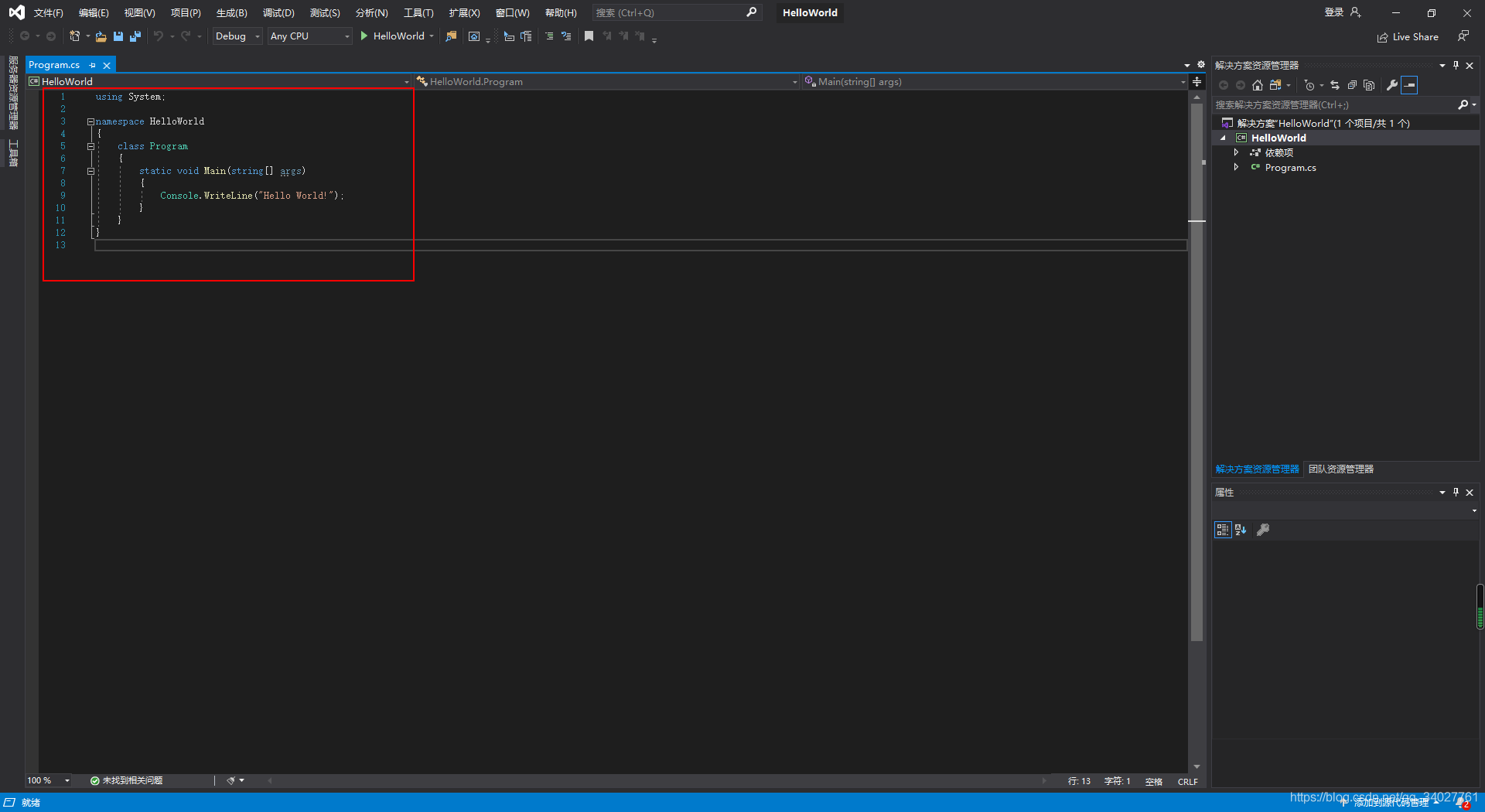1485x812 pixels.
Task: Click the Comment out selected lines icon
Action: 549,36
